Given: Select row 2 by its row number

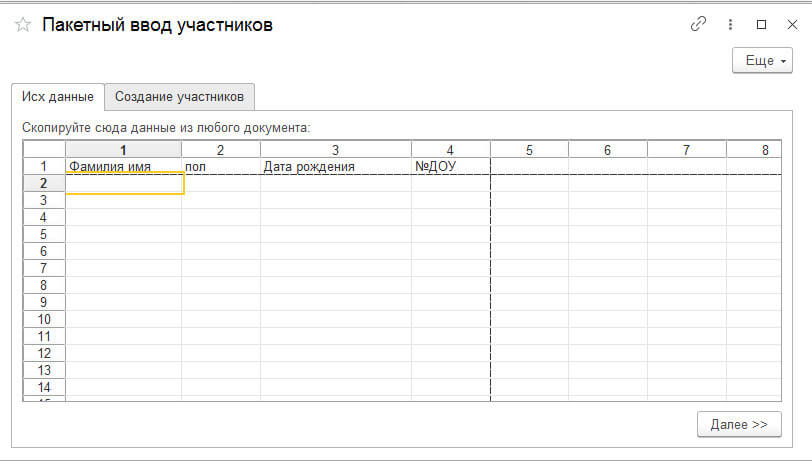Looking at the screenshot, I should pyautogui.click(x=44, y=184).
